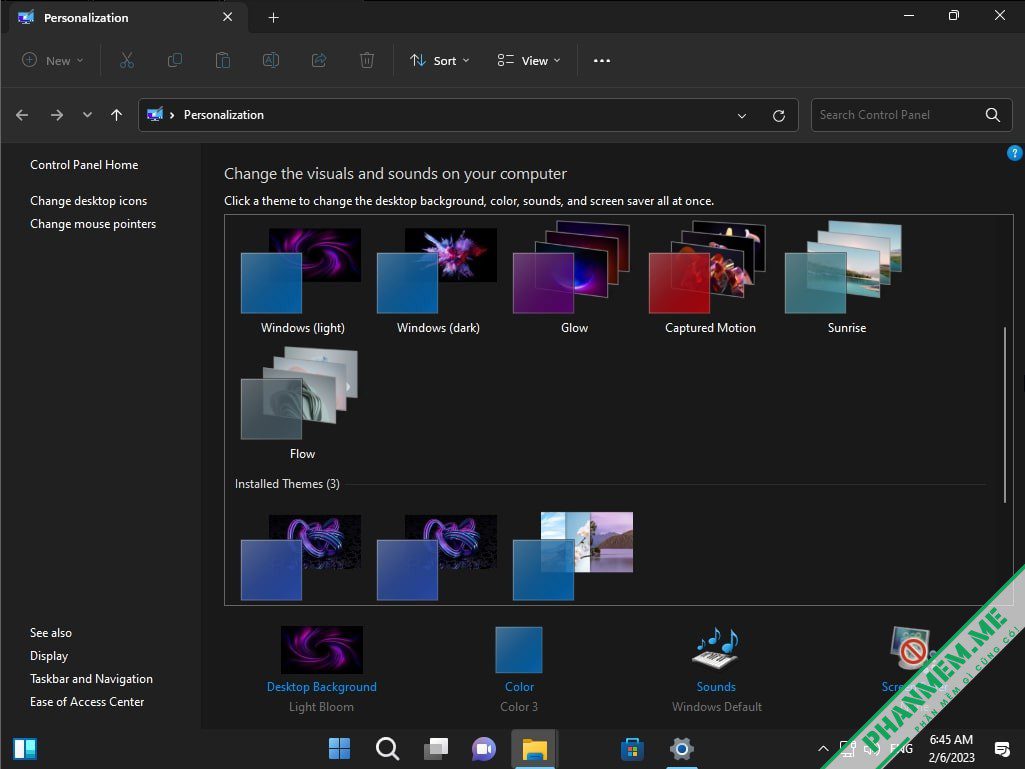Open Taskbar and Navigation link
Viewport: 1025px width, 769px height.
click(x=92, y=679)
